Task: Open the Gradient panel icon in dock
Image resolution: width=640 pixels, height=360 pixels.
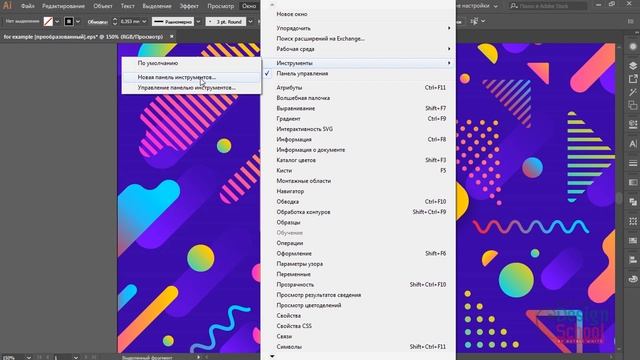Action: (633, 182)
